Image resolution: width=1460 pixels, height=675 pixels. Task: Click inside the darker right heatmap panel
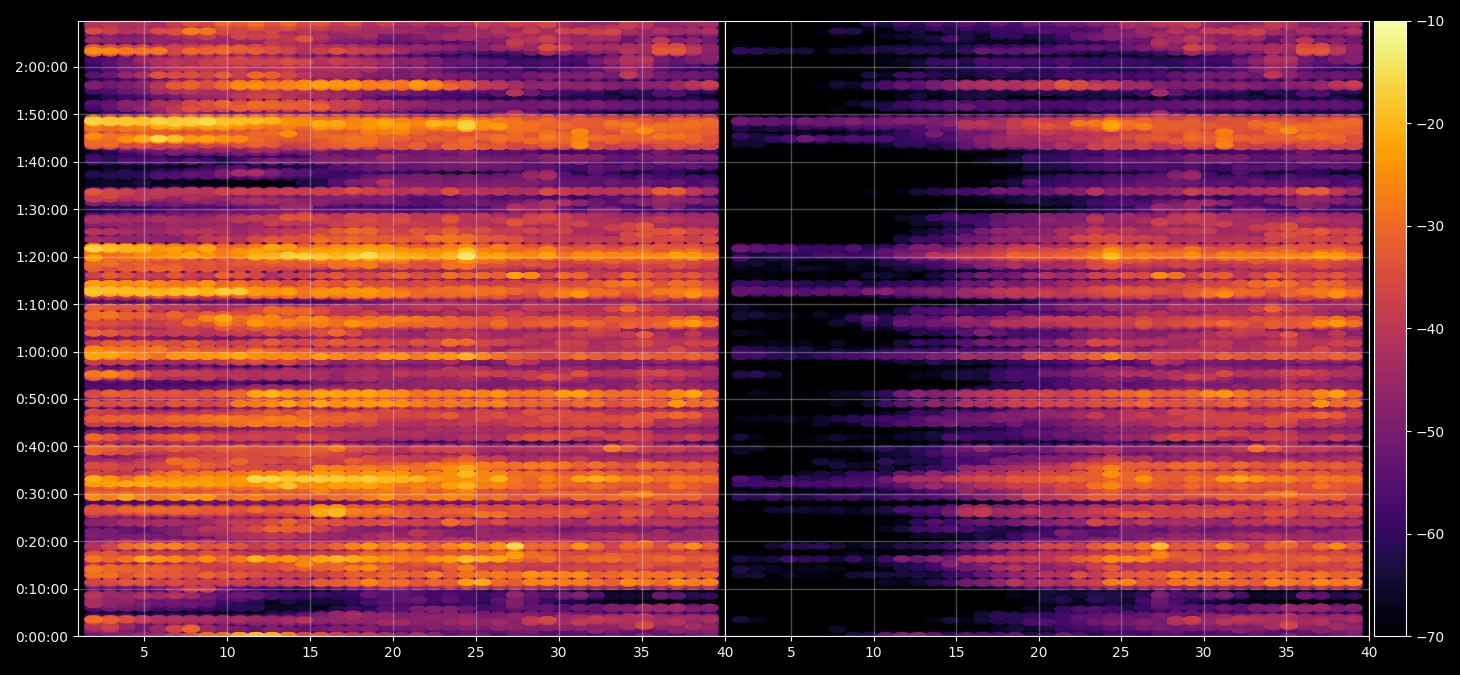click(1047, 328)
